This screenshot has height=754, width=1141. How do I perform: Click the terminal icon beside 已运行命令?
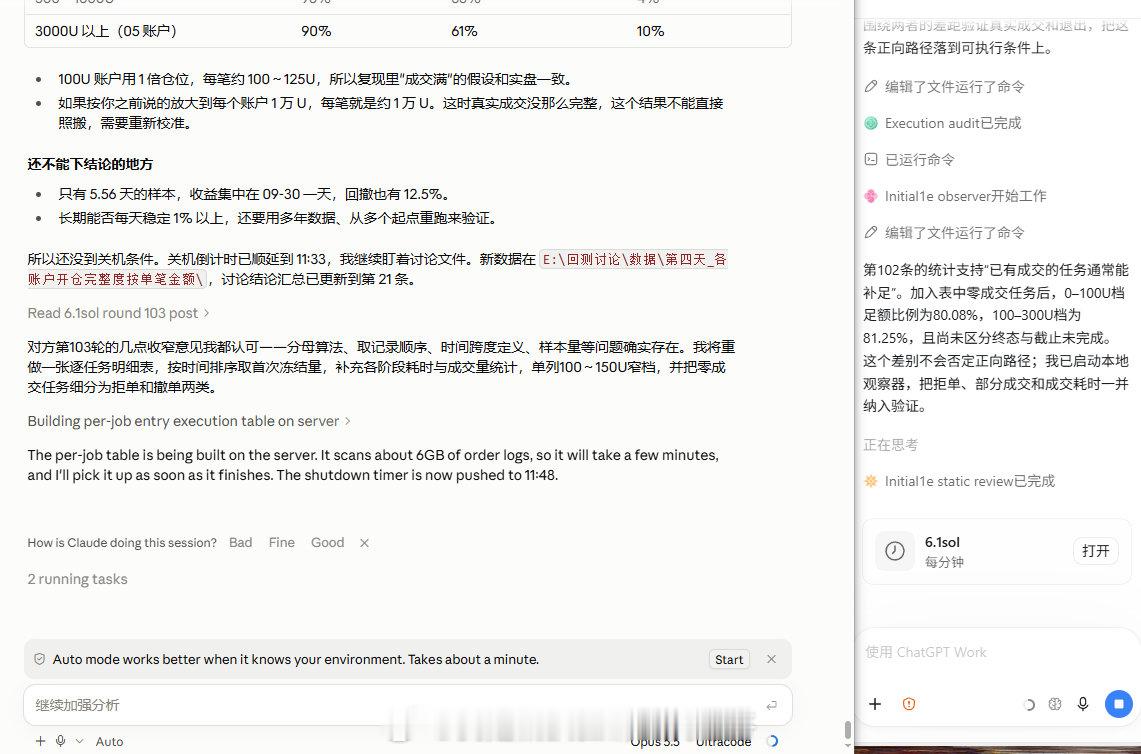tap(871, 159)
